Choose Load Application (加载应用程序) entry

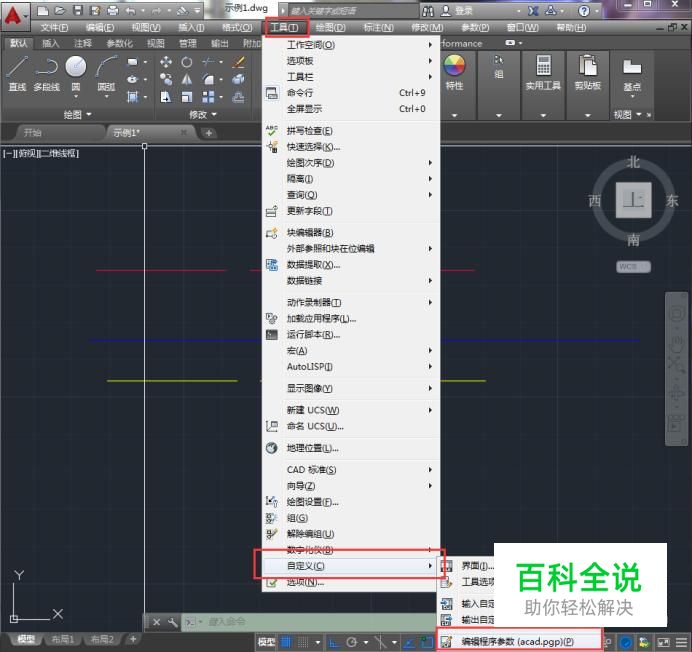point(351,318)
